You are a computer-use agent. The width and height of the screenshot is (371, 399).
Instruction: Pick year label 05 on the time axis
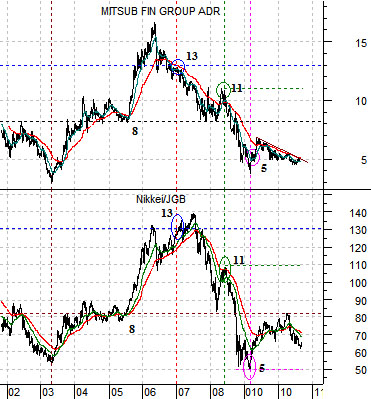tap(117, 392)
